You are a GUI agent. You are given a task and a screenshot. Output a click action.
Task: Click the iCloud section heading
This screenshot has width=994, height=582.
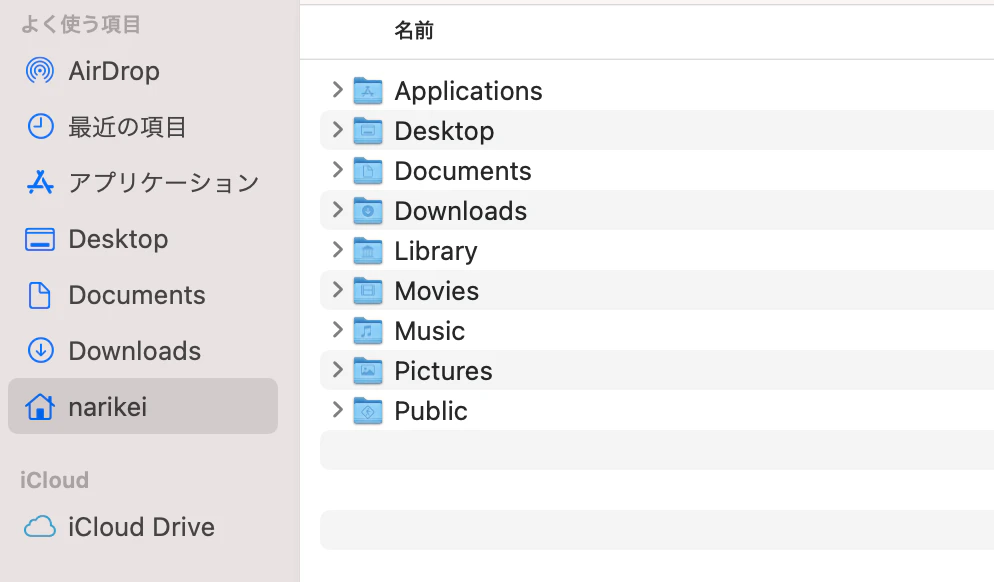coord(55,481)
